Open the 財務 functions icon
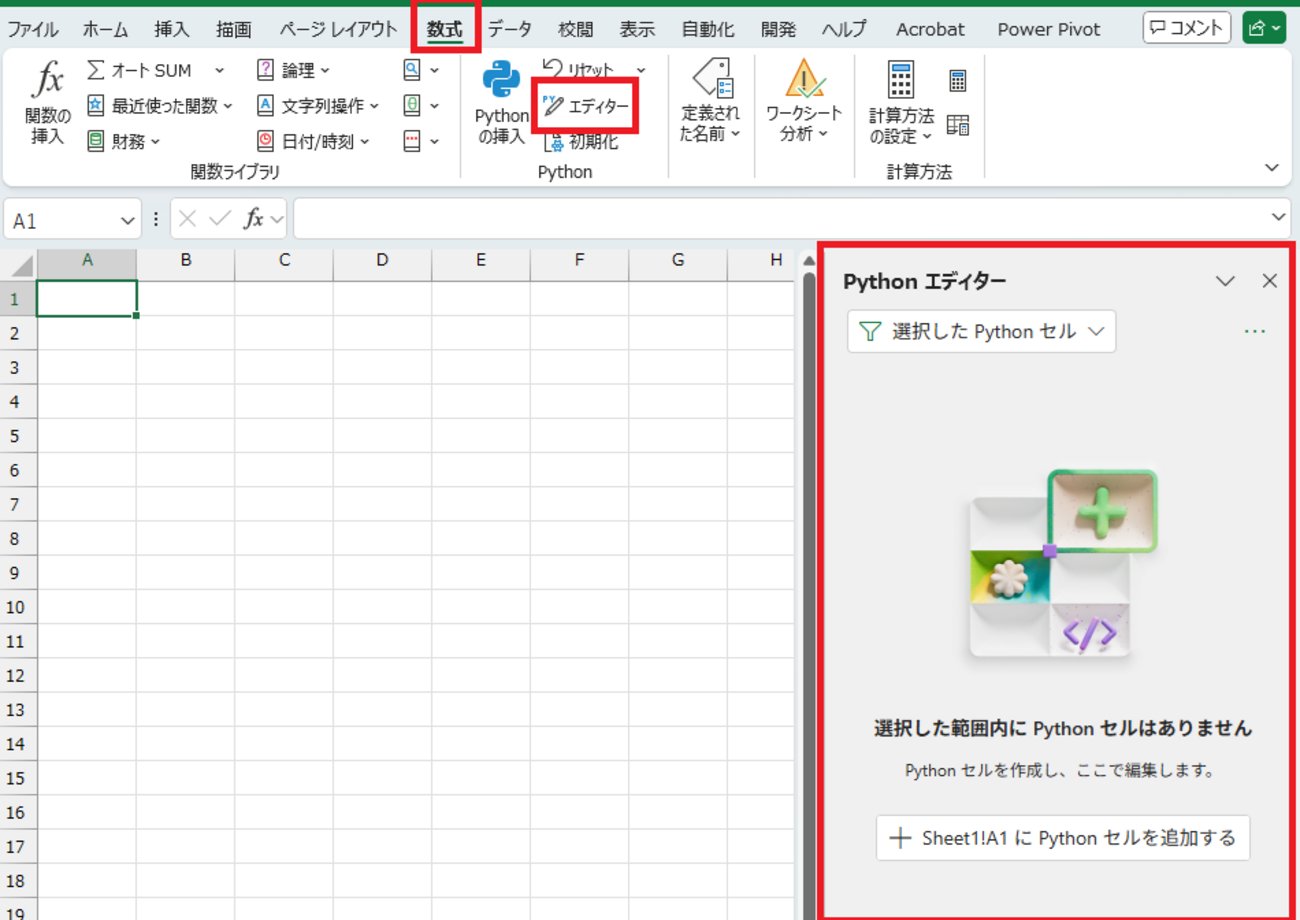Viewport: 1300px width, 920px height. click(95, 141)
